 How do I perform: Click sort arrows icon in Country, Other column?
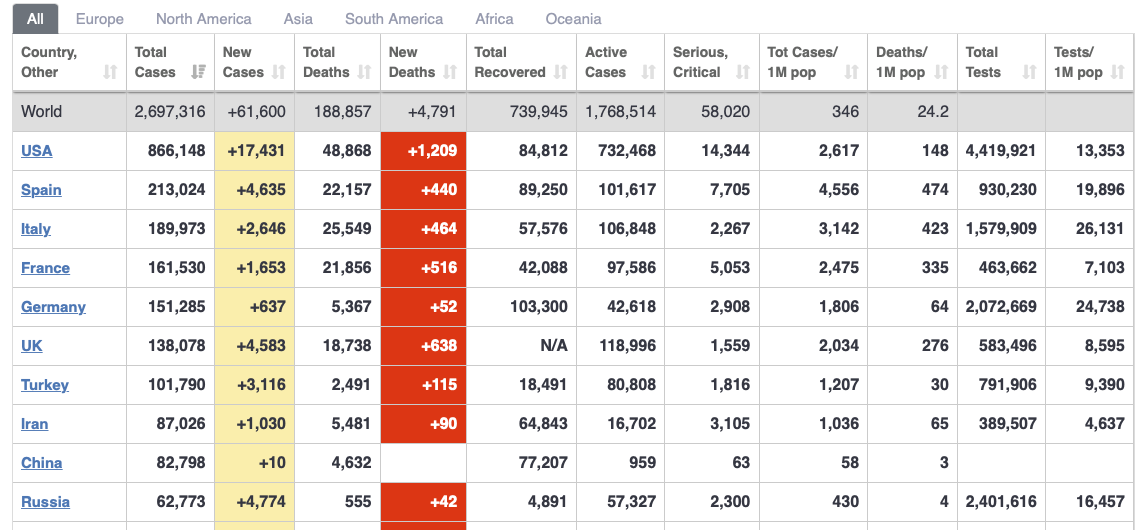tap(110, 72)
